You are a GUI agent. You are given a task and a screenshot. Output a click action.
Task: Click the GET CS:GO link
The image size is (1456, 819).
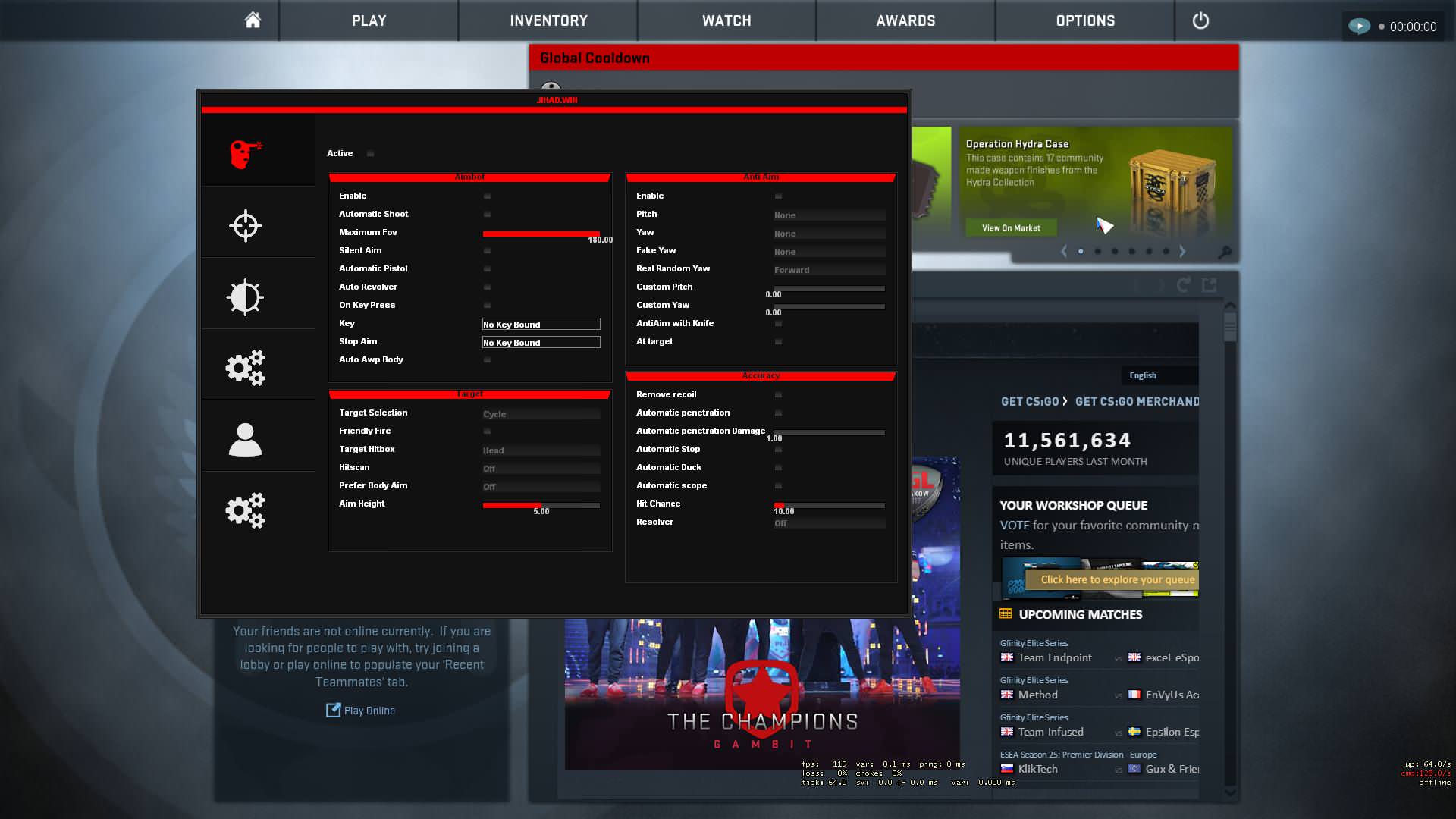[x=1030, y=401]
